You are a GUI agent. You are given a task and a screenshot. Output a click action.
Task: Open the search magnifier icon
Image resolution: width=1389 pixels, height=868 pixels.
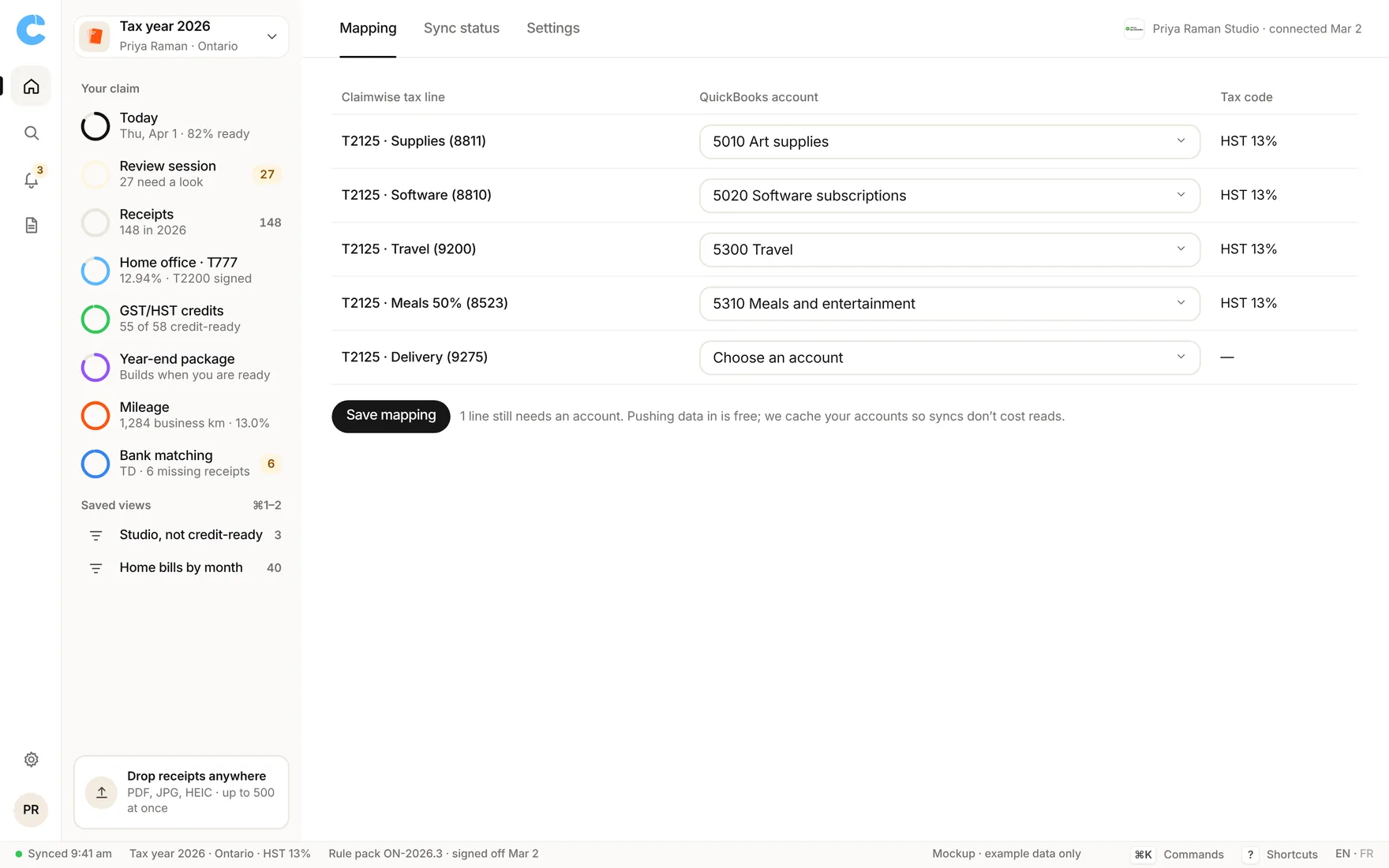pos(31,133)
